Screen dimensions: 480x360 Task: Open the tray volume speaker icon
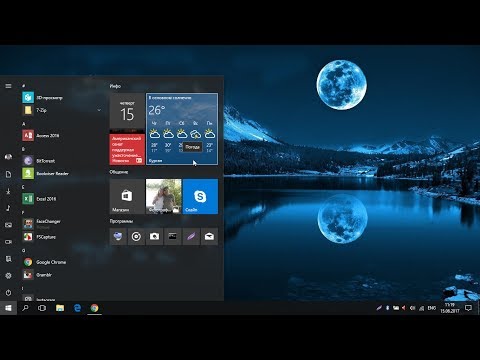[x=412, y=308]
